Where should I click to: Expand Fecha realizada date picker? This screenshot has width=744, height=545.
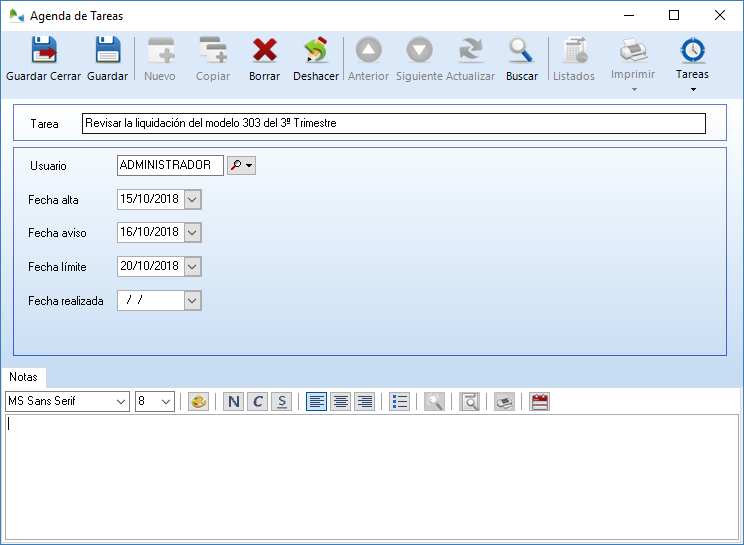pos(193,301)
